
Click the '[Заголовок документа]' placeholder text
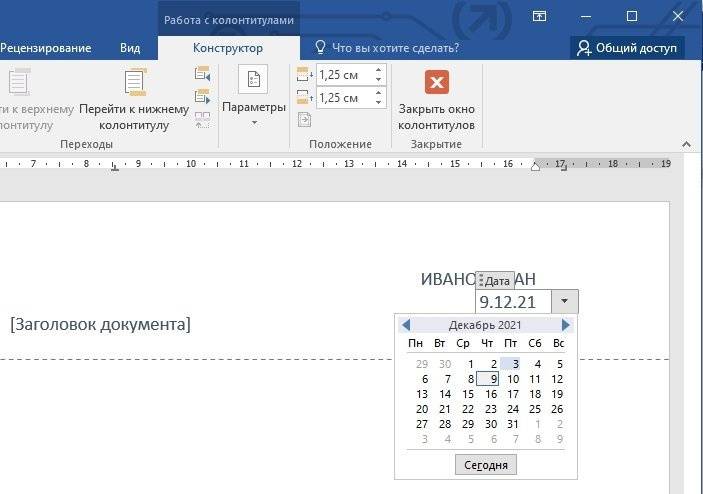click(100, 324)
